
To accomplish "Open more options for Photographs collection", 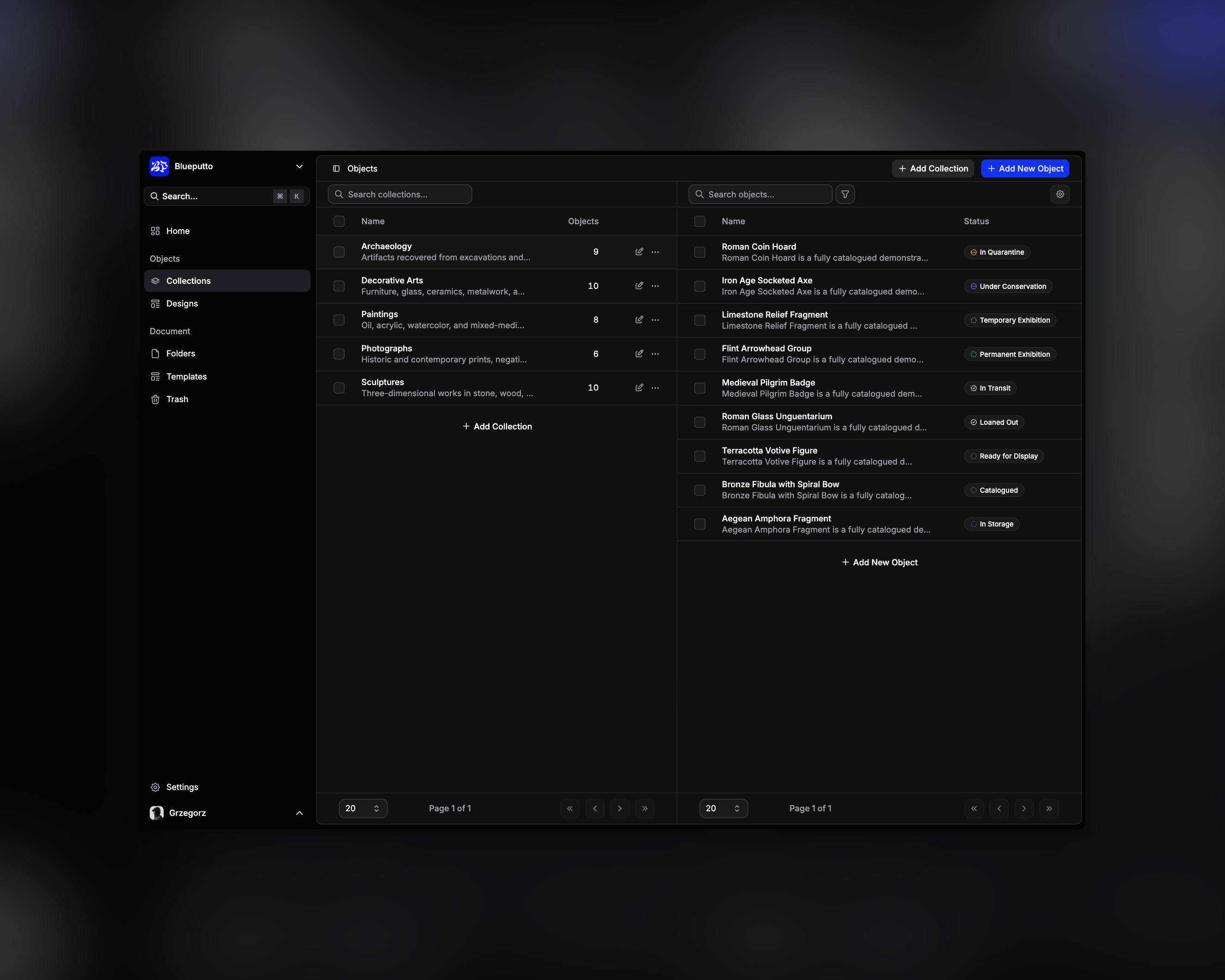I will point(655,353).
